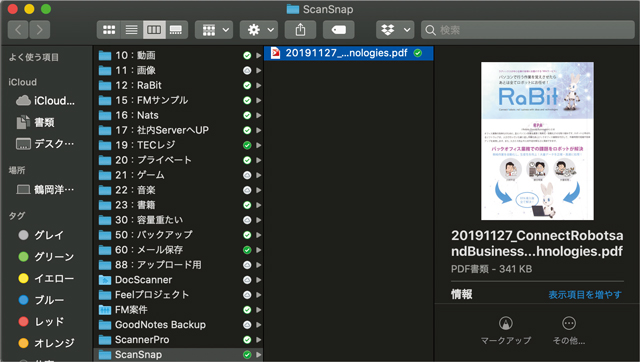Viewport: 640px width, 362px height.
Task: Click the マークアップ button
Action: tap(506, 331)
